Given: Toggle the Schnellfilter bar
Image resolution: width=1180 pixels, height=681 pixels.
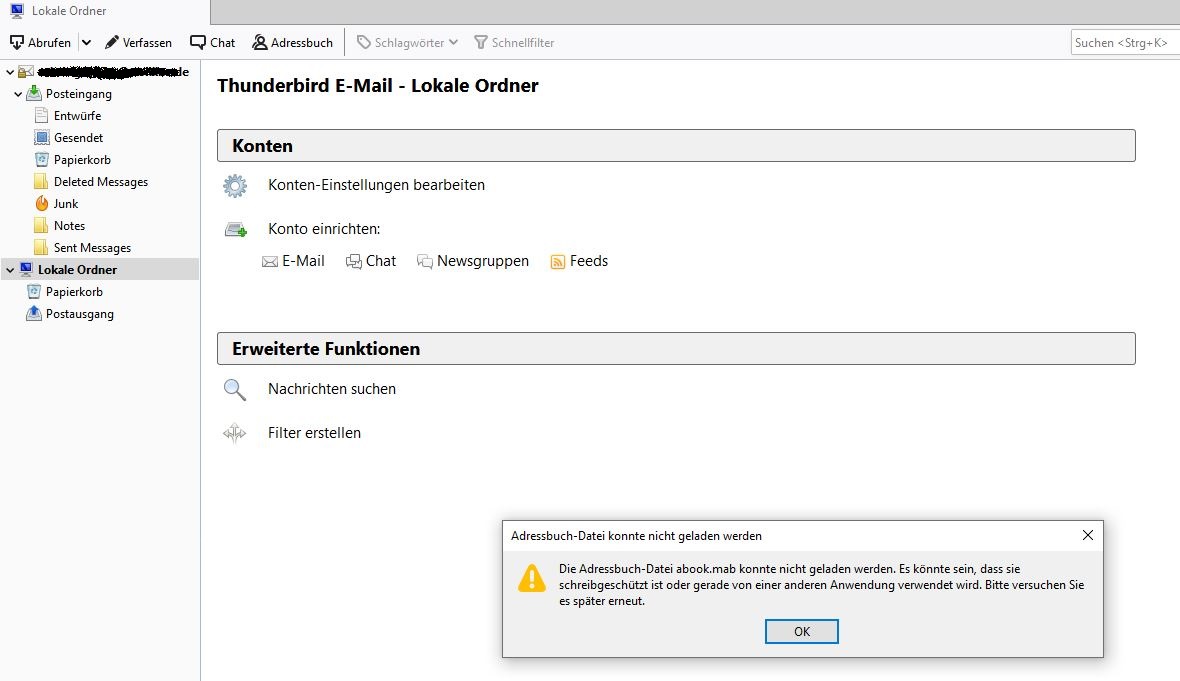Looking at the screenshot, I should point(514,43).
